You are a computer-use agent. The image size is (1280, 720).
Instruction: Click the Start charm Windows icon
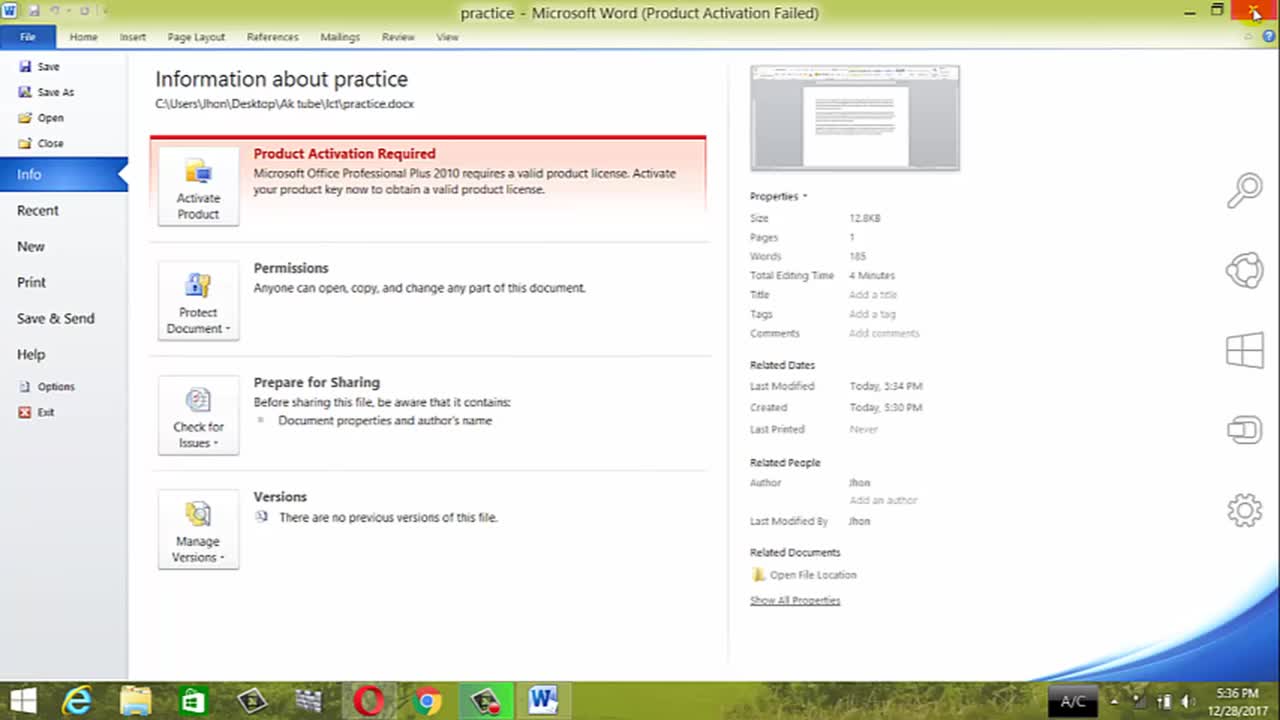coord(1245,351)
